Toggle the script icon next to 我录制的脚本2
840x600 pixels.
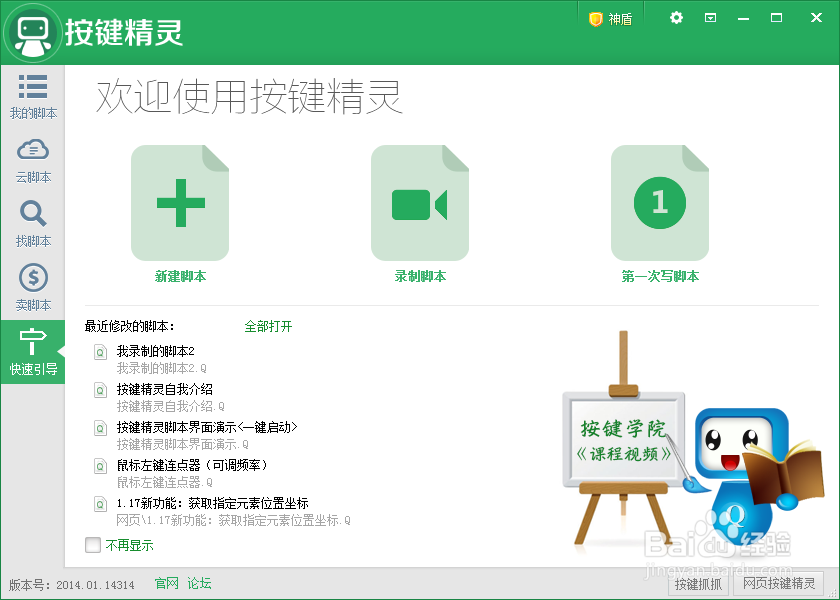point(103,352)
